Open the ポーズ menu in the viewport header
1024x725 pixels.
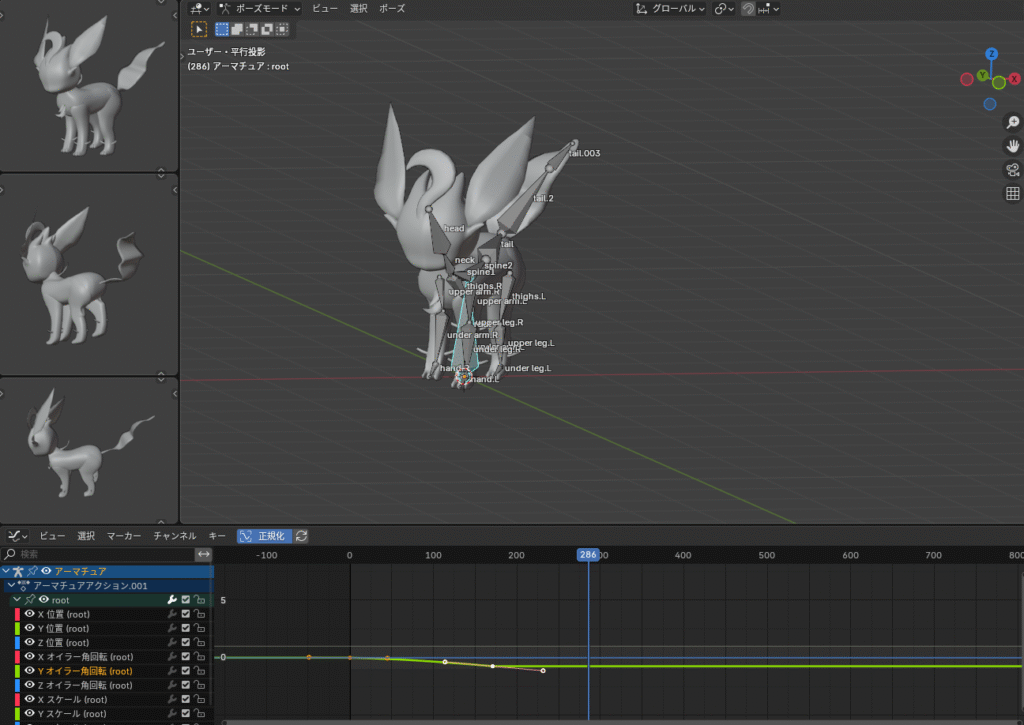pos(392,8)
